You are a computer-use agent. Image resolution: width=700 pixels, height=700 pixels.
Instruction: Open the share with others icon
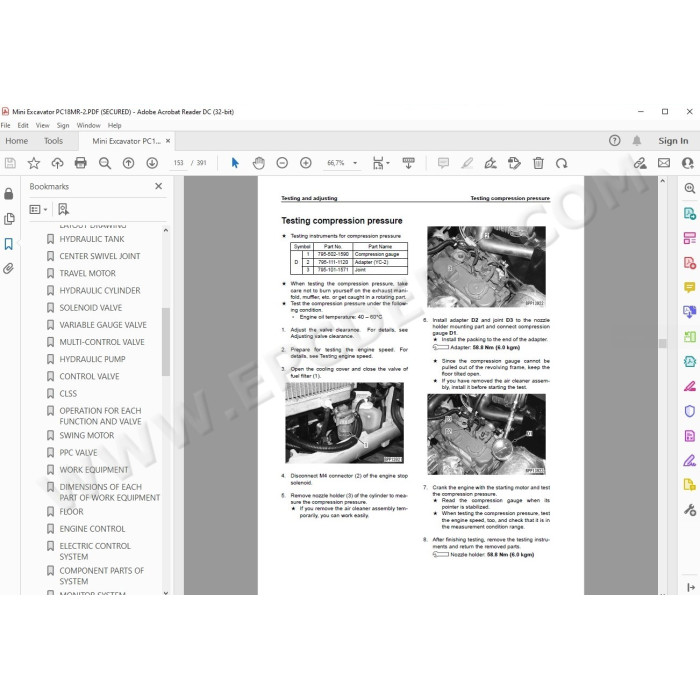click(x=688, y=163)
